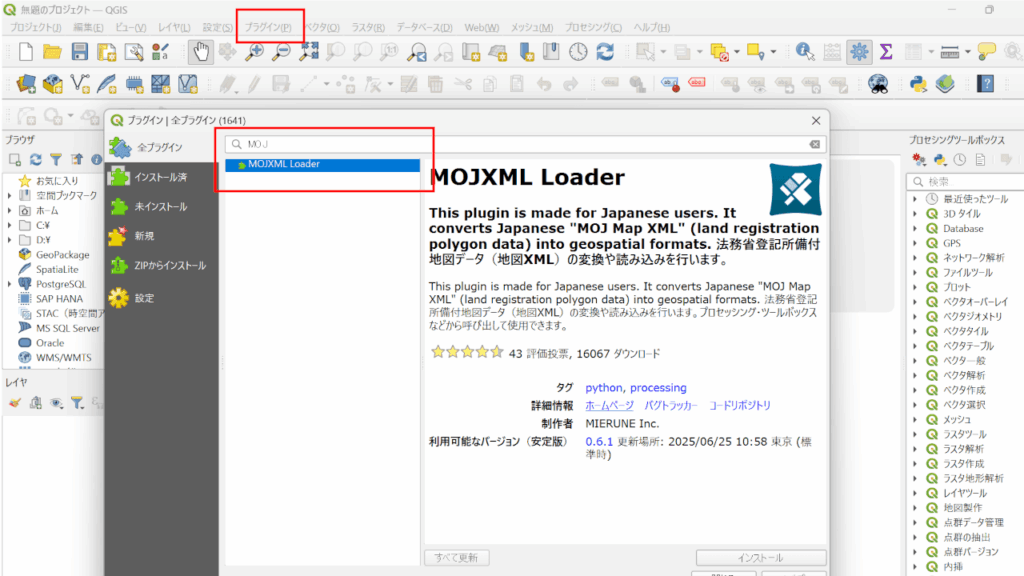Open the ラスタ(R) menu

[x=368, y=27]
